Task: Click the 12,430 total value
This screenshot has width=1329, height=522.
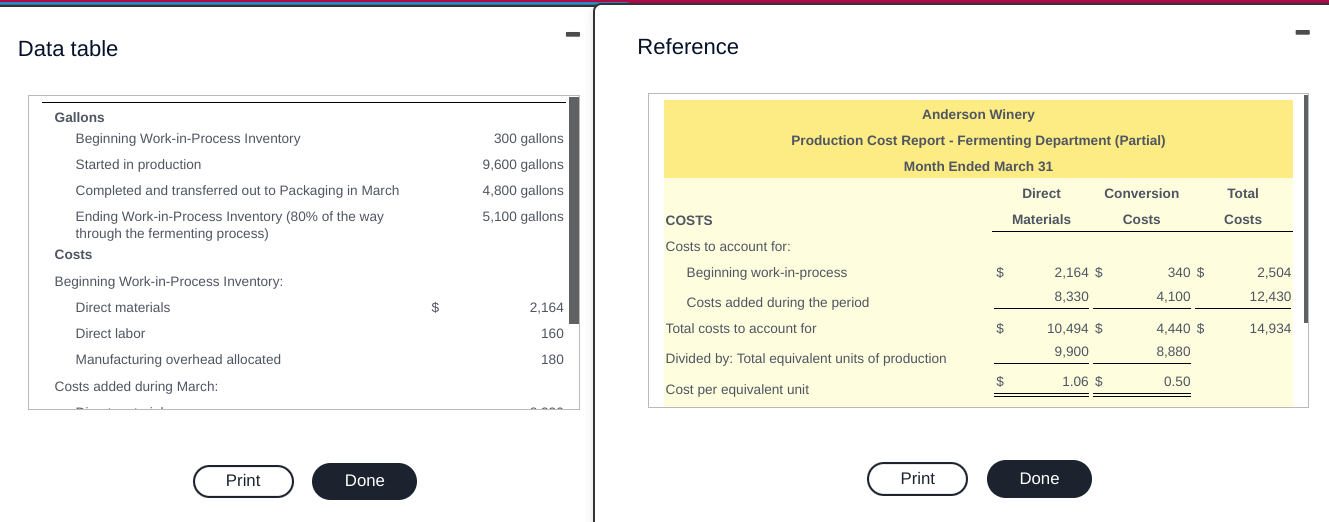Action: coord(1270,296)
